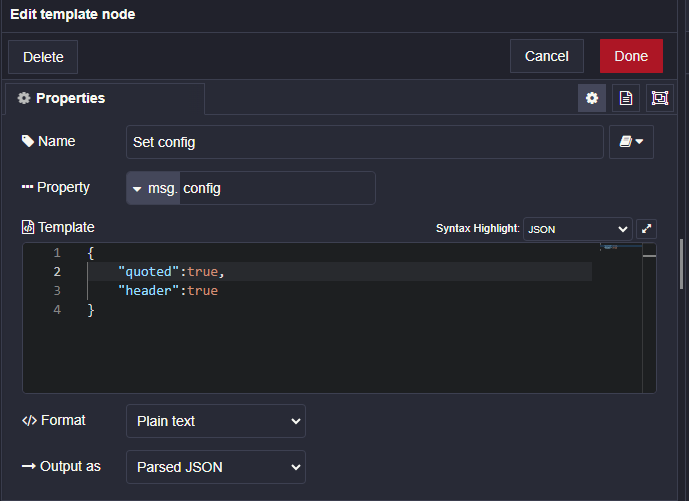The width and height of the screenshot is (689, 501).
Task: Click the Delete button
Action: click(43, 57)
